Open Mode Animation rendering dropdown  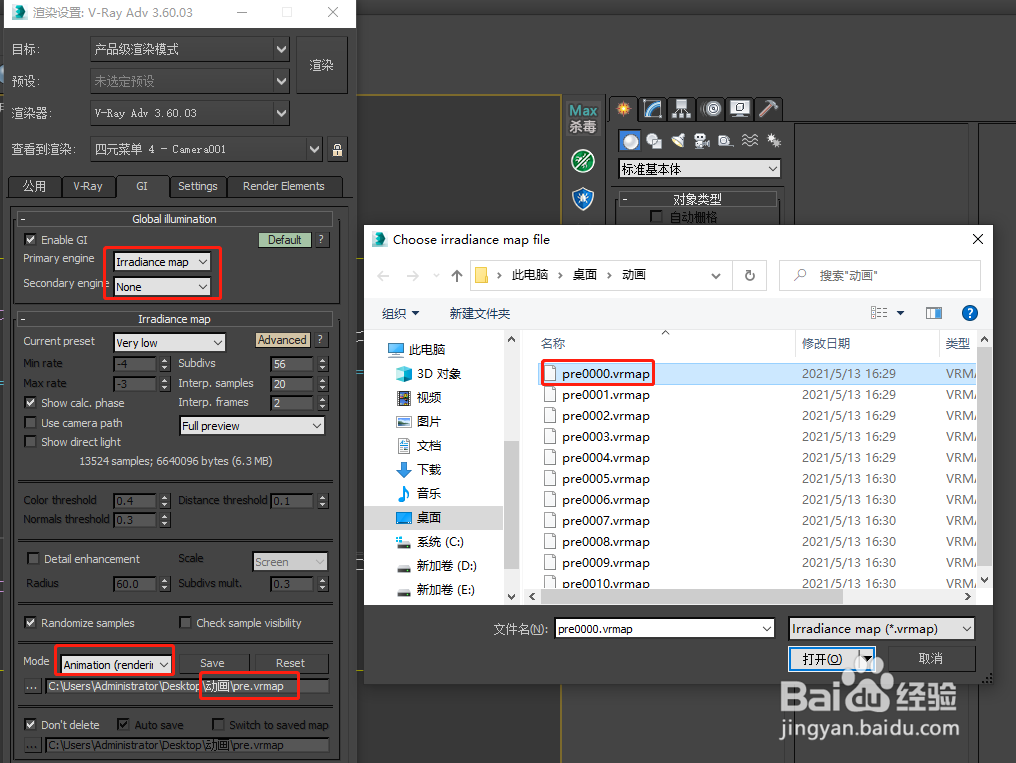coord(117,665)
